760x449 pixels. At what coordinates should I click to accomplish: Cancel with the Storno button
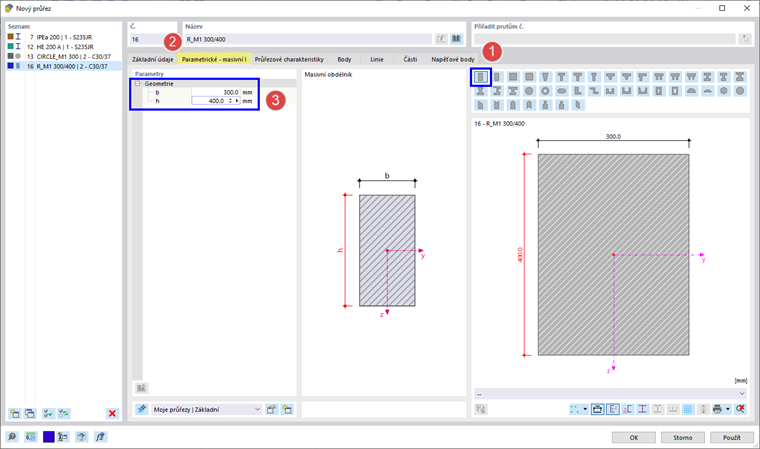(682, 437)
